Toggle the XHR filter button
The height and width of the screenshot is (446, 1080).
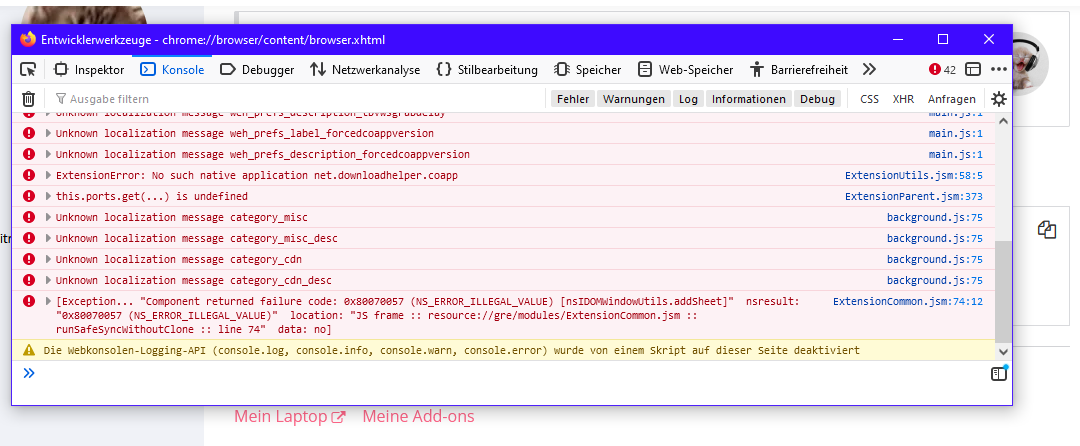(x=903, y=99)
